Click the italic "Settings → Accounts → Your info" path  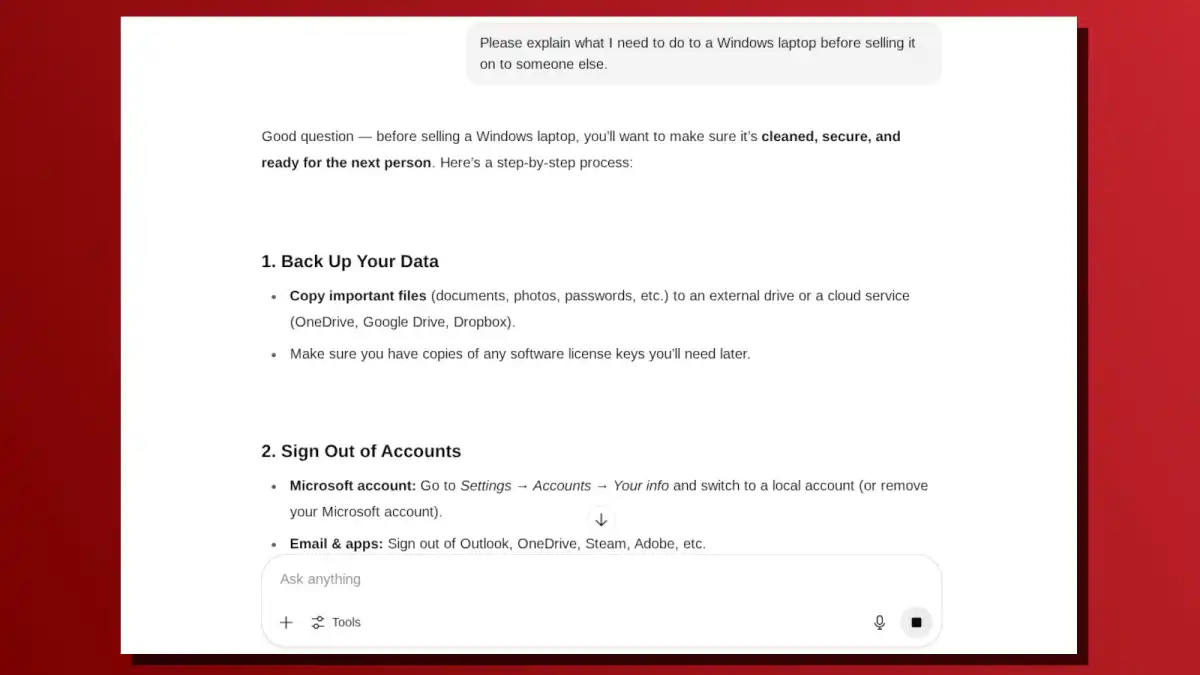[x=564, y=486]
